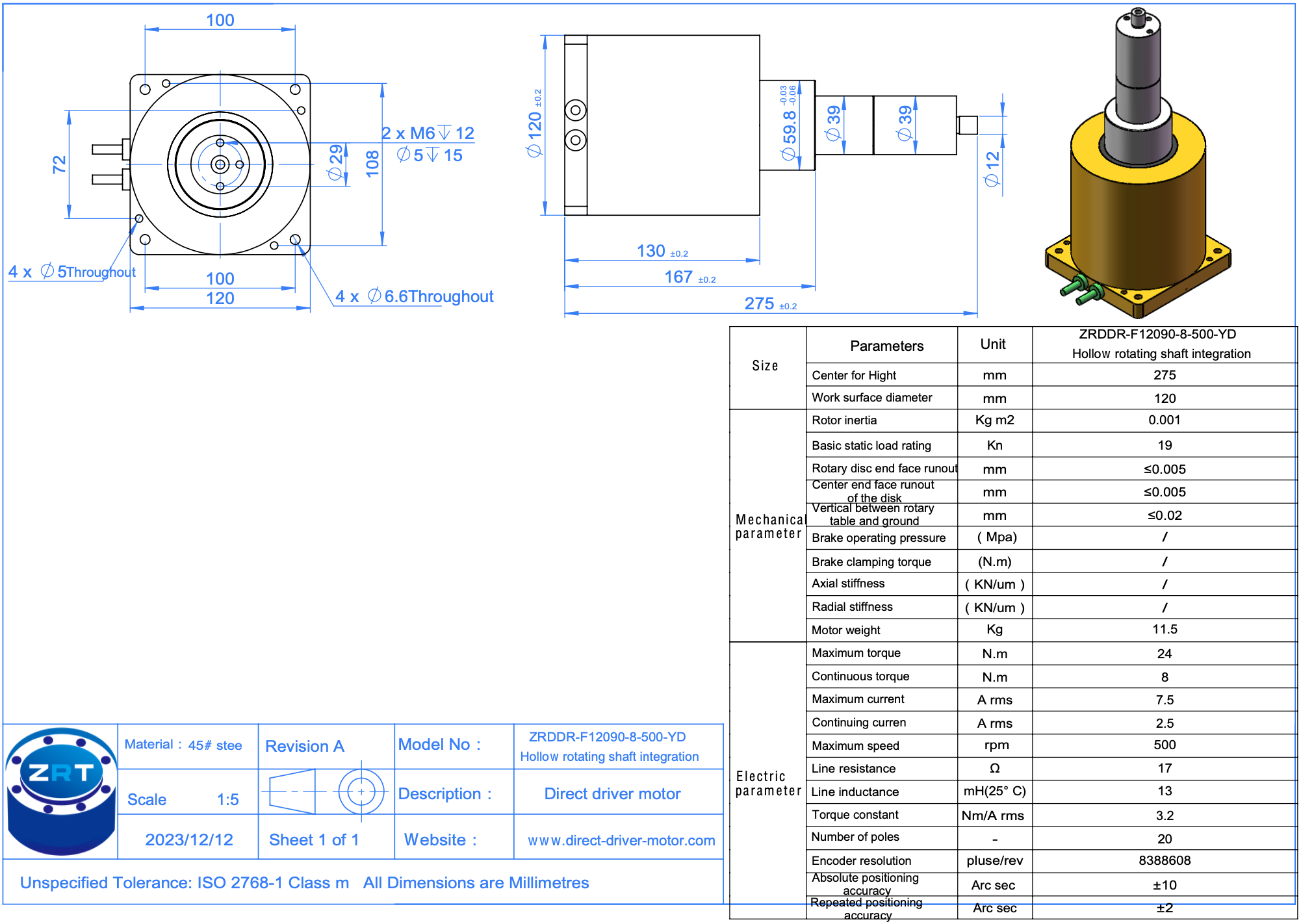
Task: Click the '4 x ∅5Throughout' annotation
Action: pyautogui.click(x=72, y=272)
